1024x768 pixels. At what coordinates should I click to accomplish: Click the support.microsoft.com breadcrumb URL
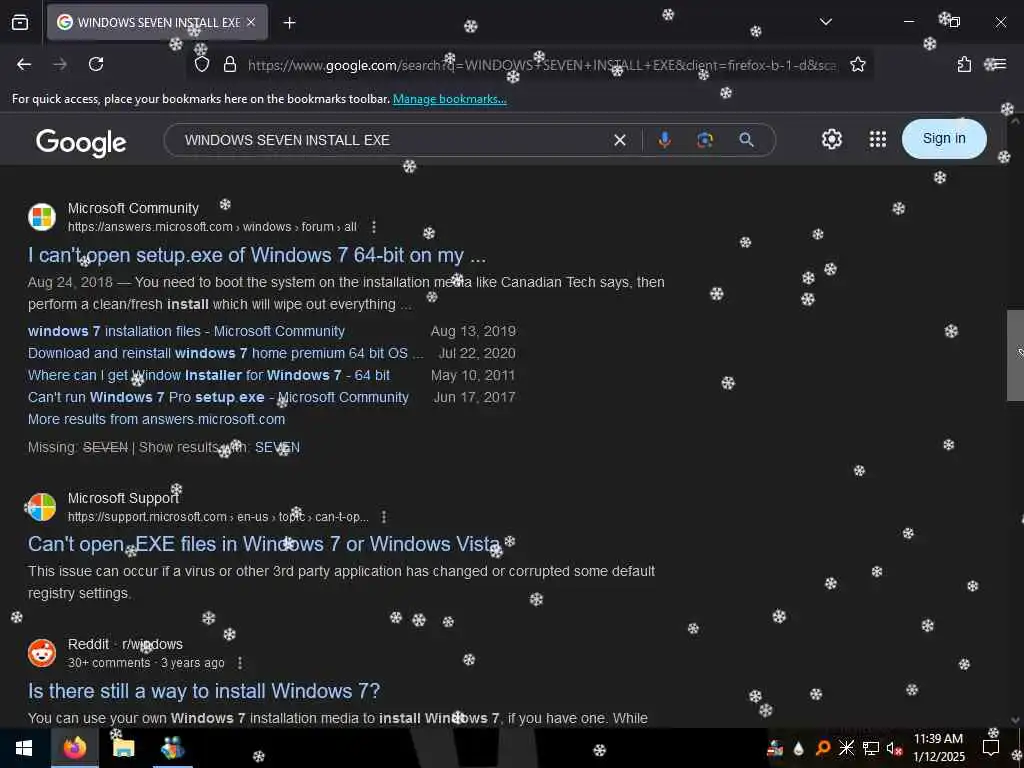(218, 517)
